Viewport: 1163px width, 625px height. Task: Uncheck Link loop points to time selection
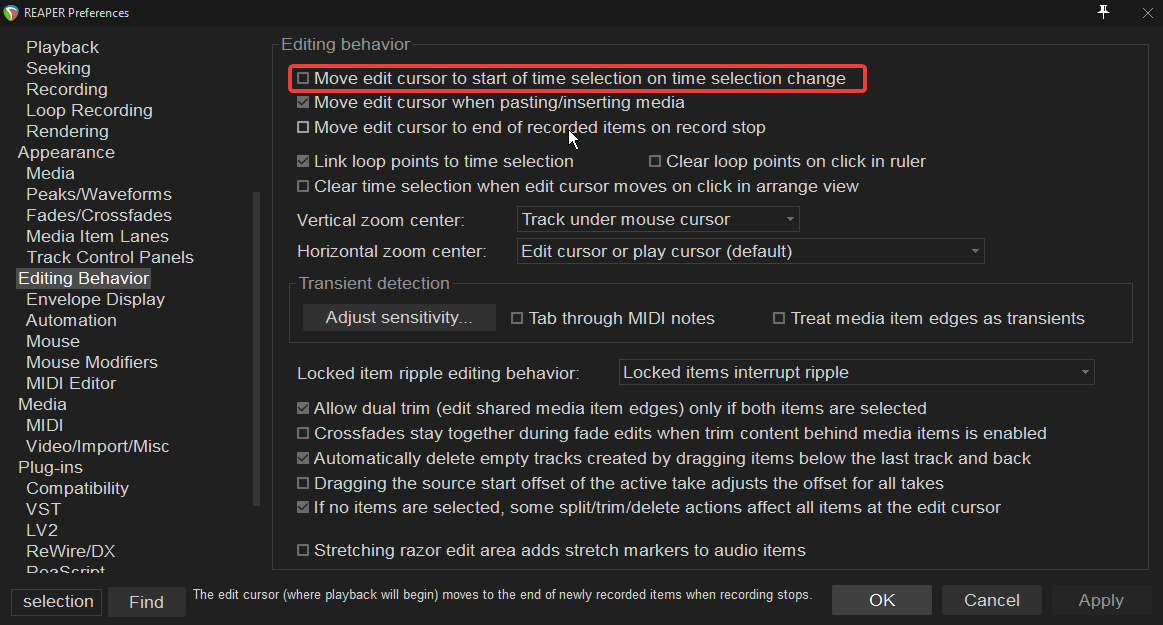click(303, 161)
